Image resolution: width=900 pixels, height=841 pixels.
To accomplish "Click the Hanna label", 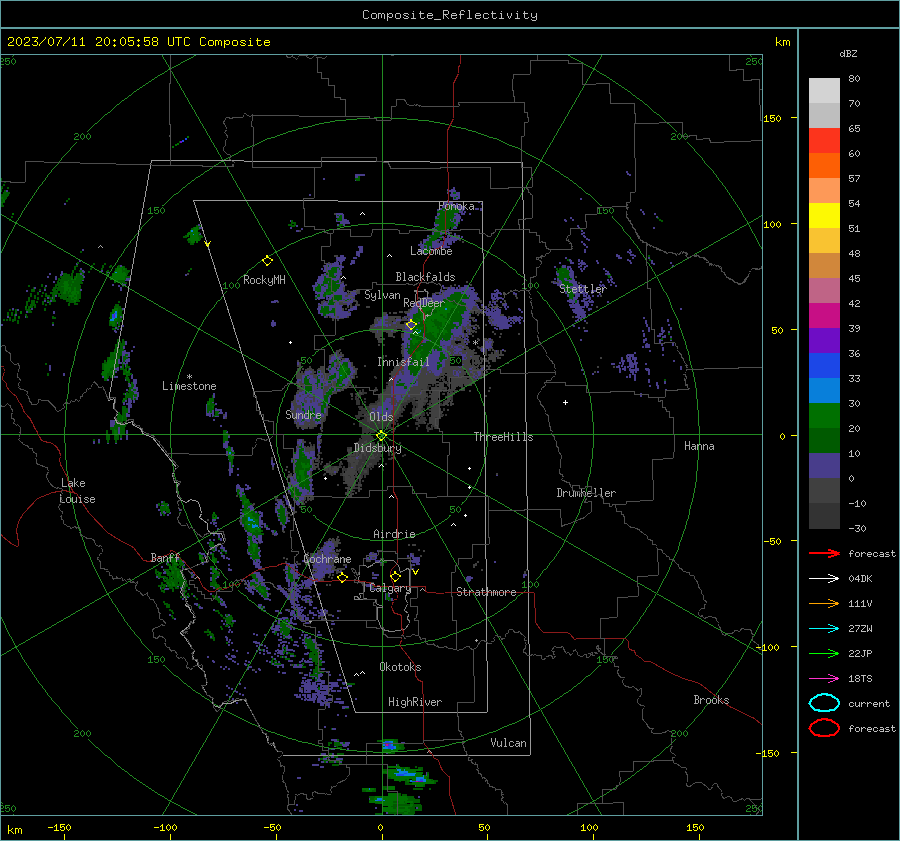I will click(699, 446).
